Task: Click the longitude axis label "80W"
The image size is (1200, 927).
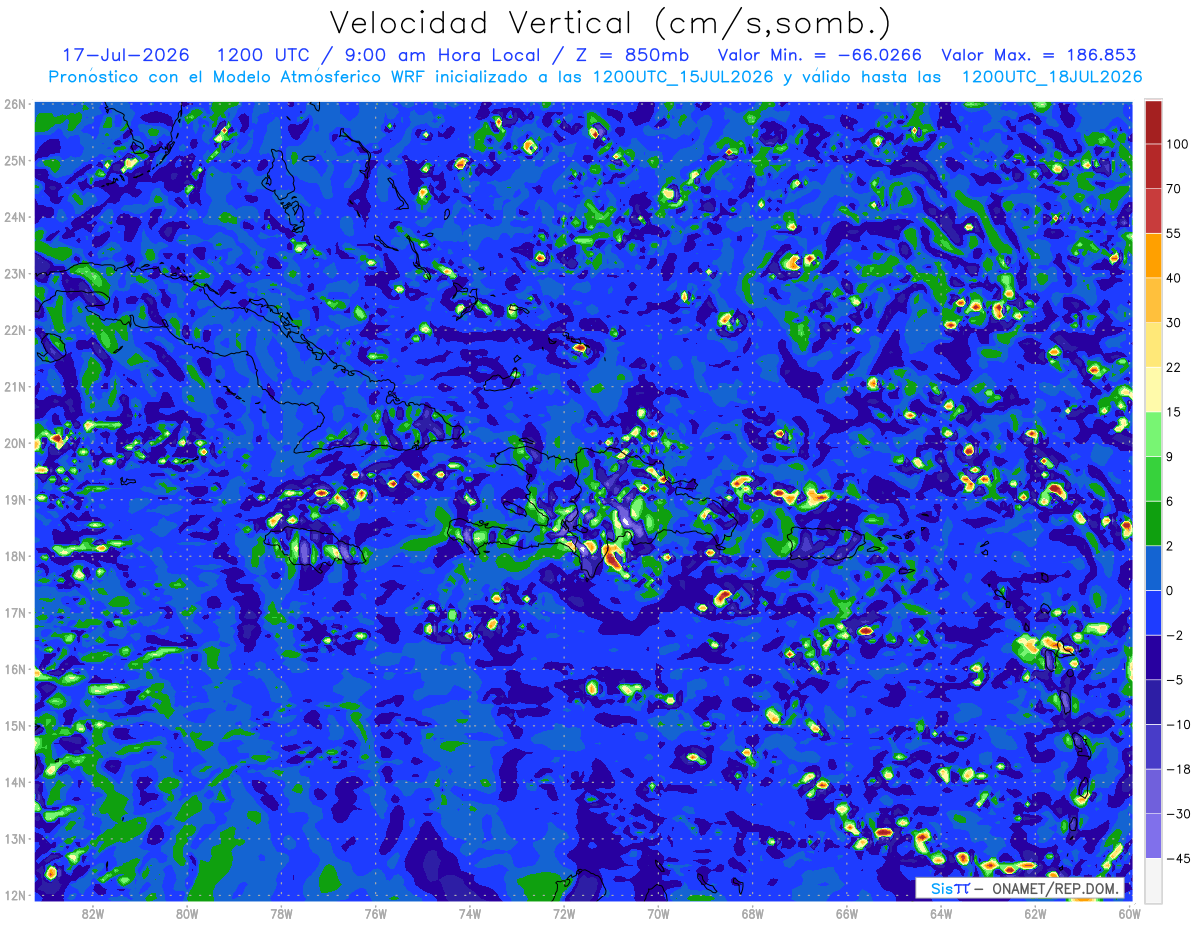Action: tap(187, 913)
